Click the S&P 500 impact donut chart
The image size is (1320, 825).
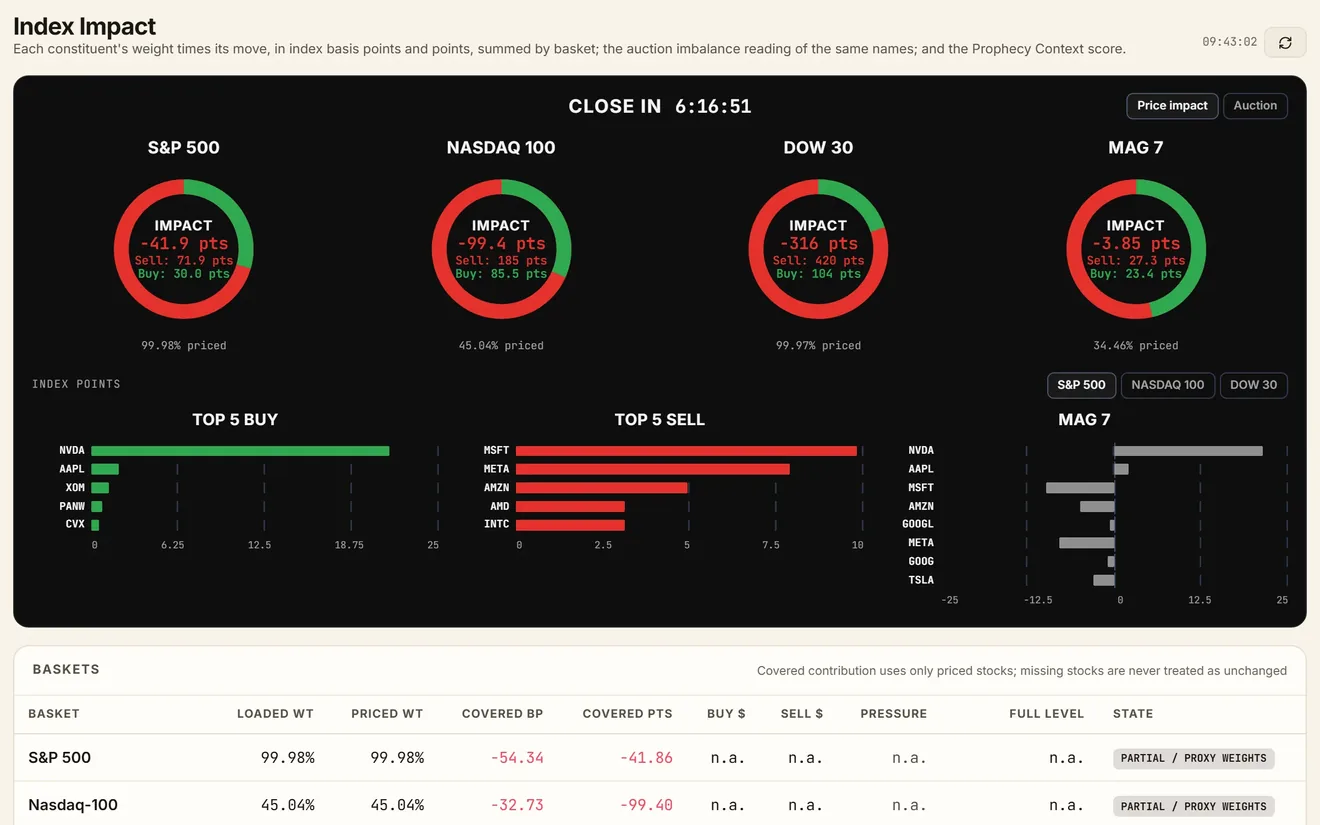pos(183,249)
